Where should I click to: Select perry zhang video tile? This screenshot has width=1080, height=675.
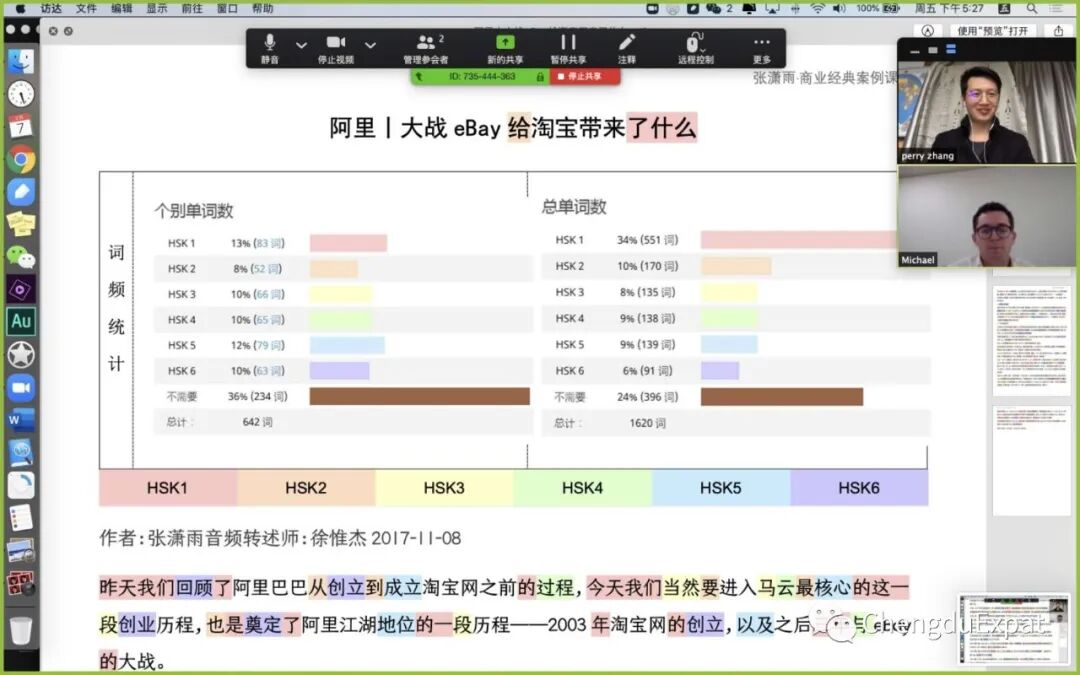(986, 112)
